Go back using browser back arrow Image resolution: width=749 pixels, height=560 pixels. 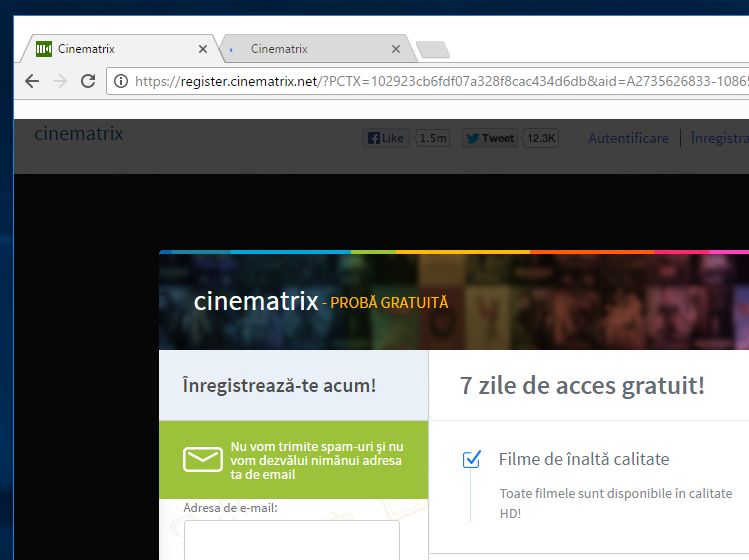tap(32, 81)
